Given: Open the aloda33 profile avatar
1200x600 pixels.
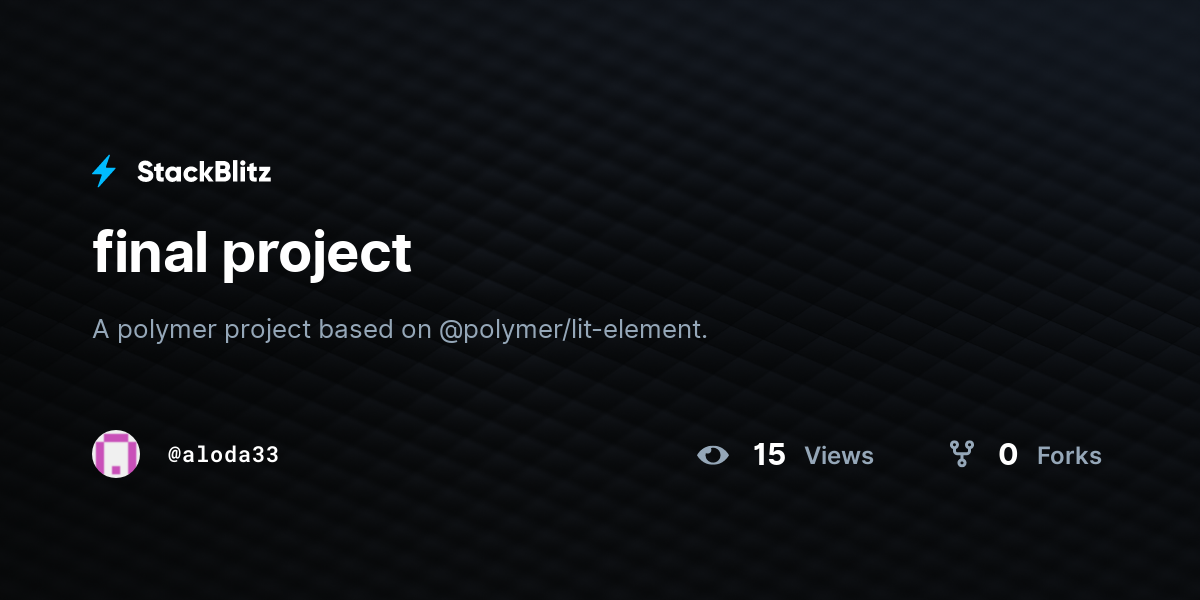Looking at the screenshot, I should (116, 454).
